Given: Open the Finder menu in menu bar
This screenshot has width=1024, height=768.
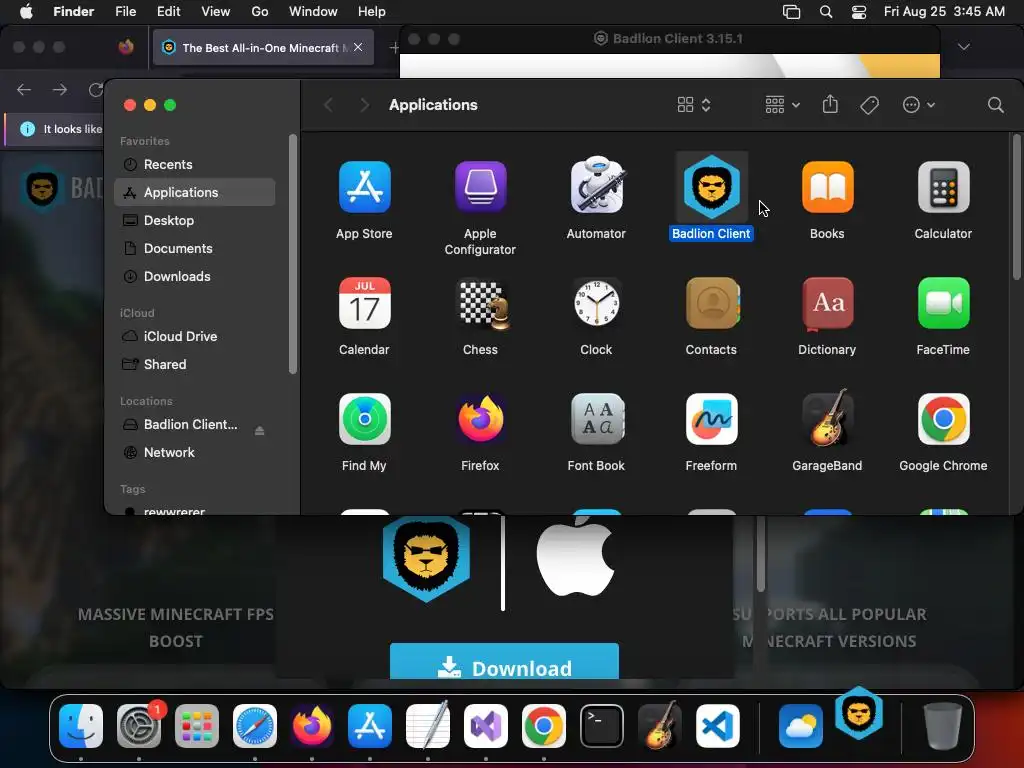Looking at the screenshot, I should 73,12.
